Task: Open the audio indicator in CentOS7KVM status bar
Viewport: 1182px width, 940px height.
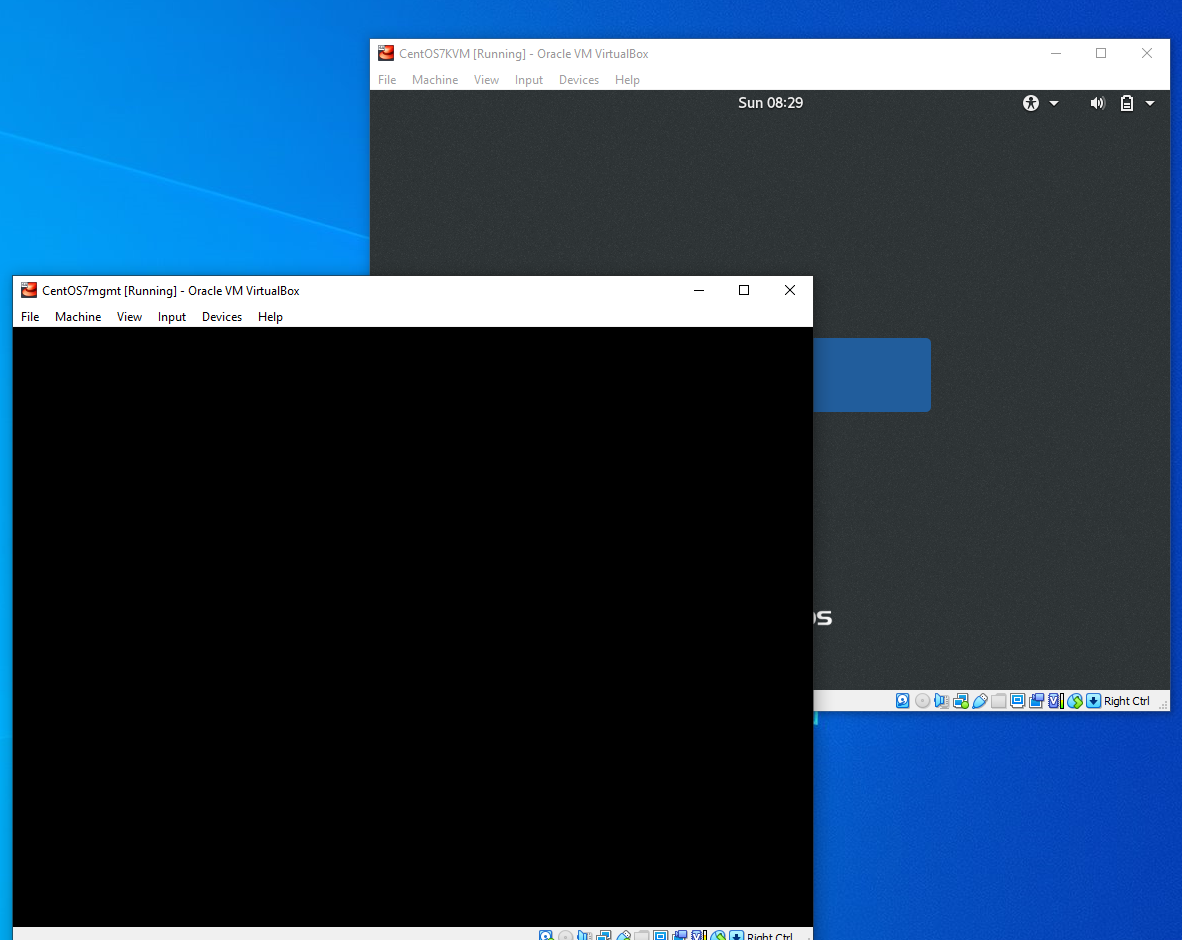Action: pos(941,701)
